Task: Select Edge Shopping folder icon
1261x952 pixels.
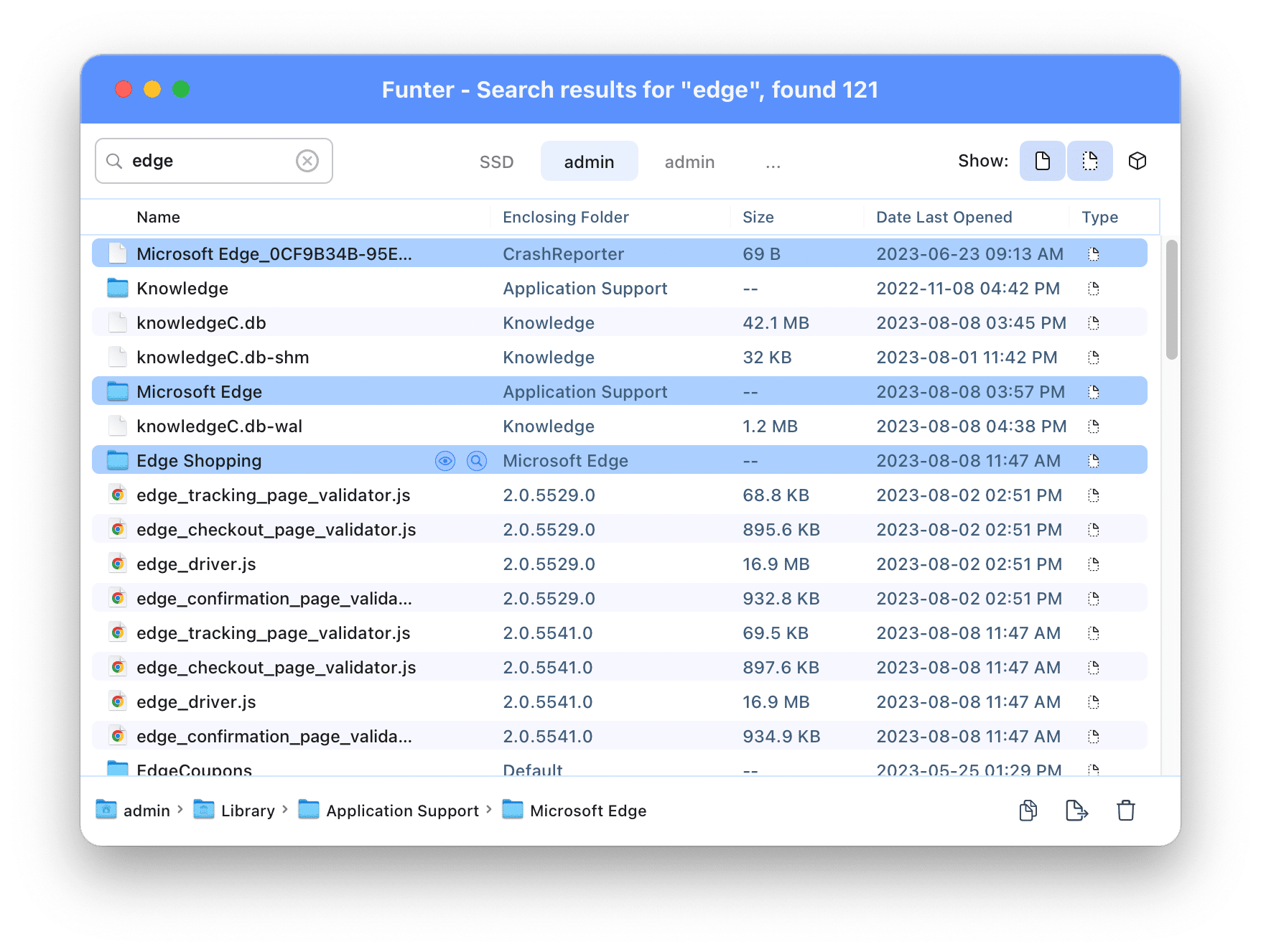Action: pos(118,460)
